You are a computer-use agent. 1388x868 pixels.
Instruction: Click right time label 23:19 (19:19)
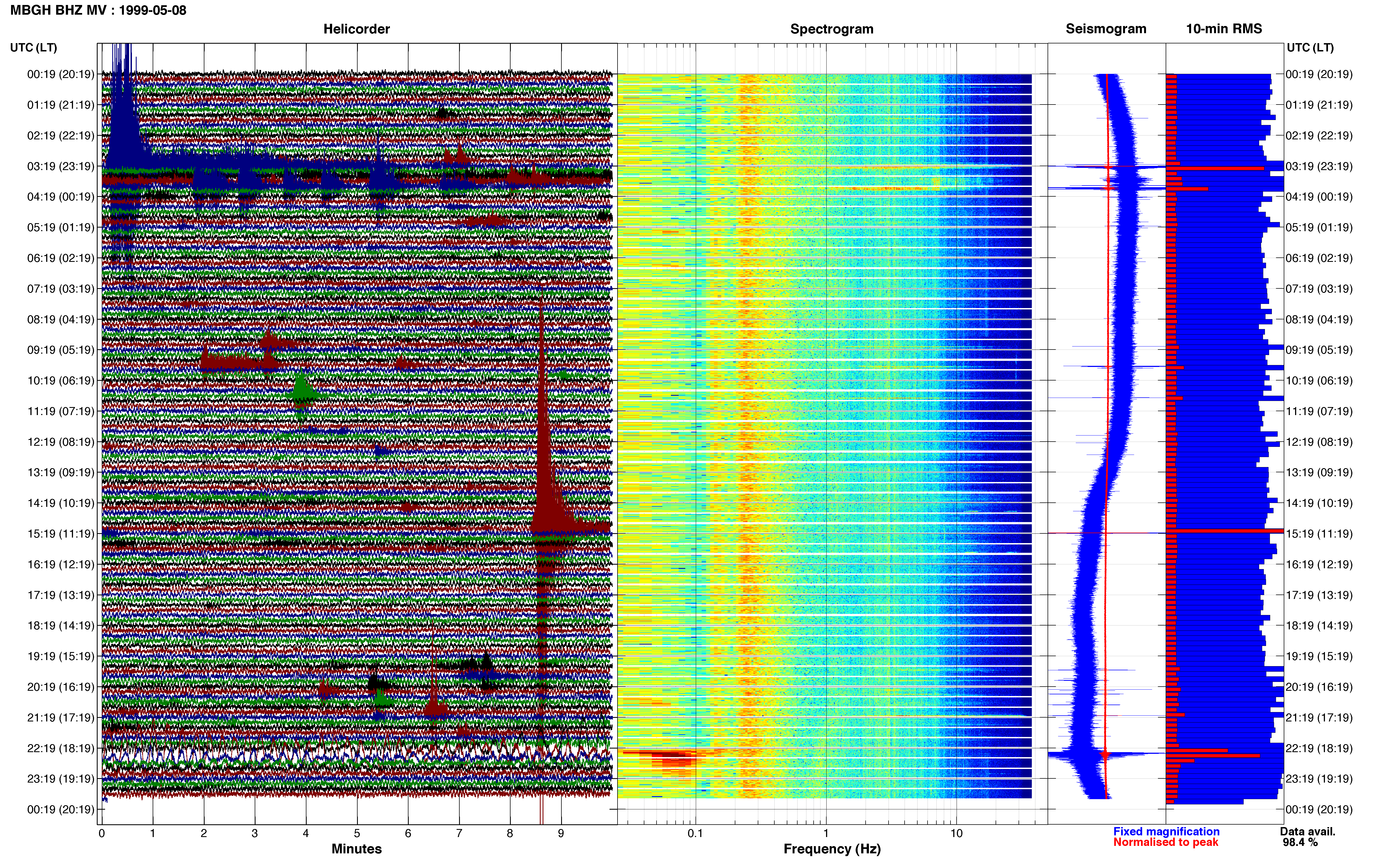[1319, 779]
